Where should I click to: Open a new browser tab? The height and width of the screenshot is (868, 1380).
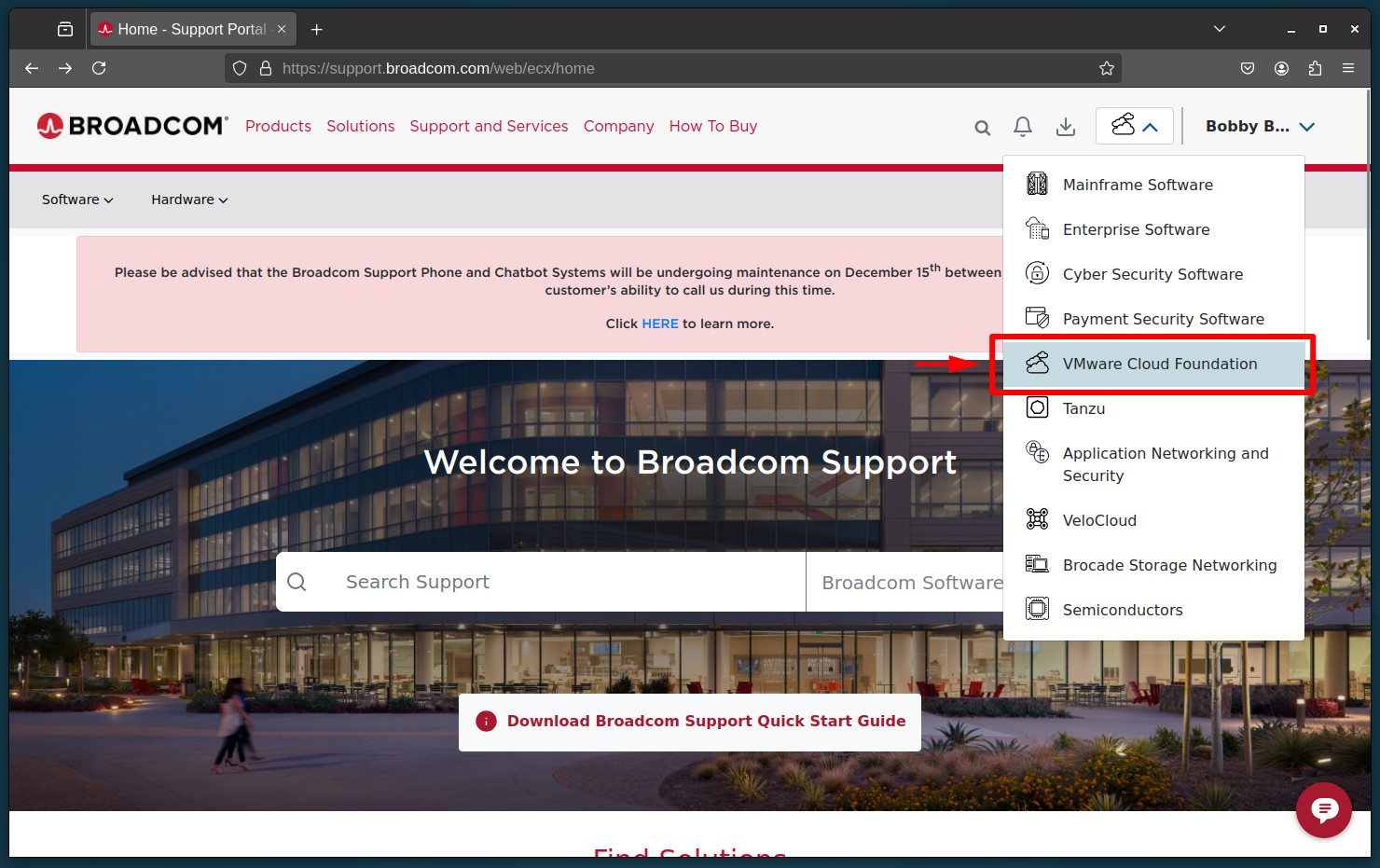(x=317, y=30)
